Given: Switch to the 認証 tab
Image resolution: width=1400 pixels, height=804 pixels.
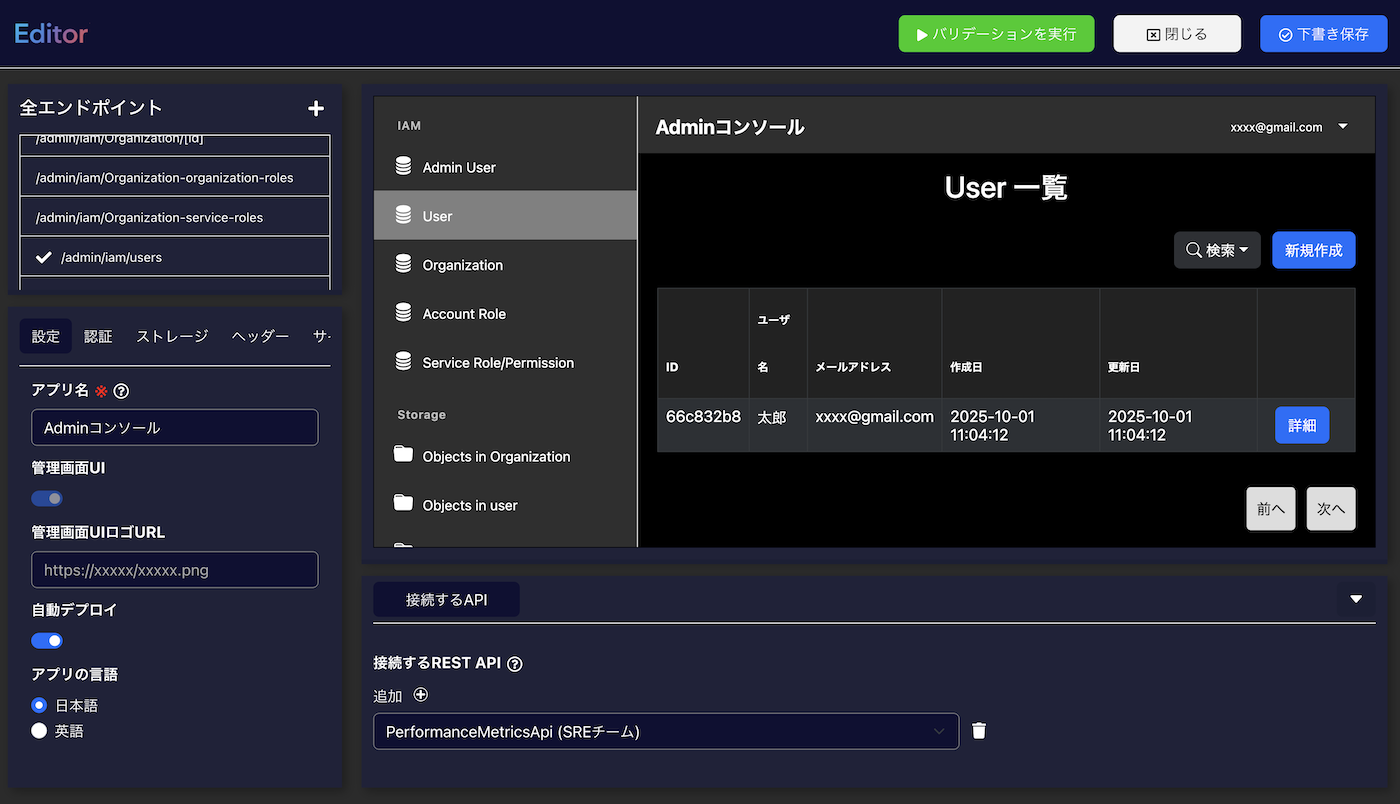Looking at the screenshot, I should (98, 336).
